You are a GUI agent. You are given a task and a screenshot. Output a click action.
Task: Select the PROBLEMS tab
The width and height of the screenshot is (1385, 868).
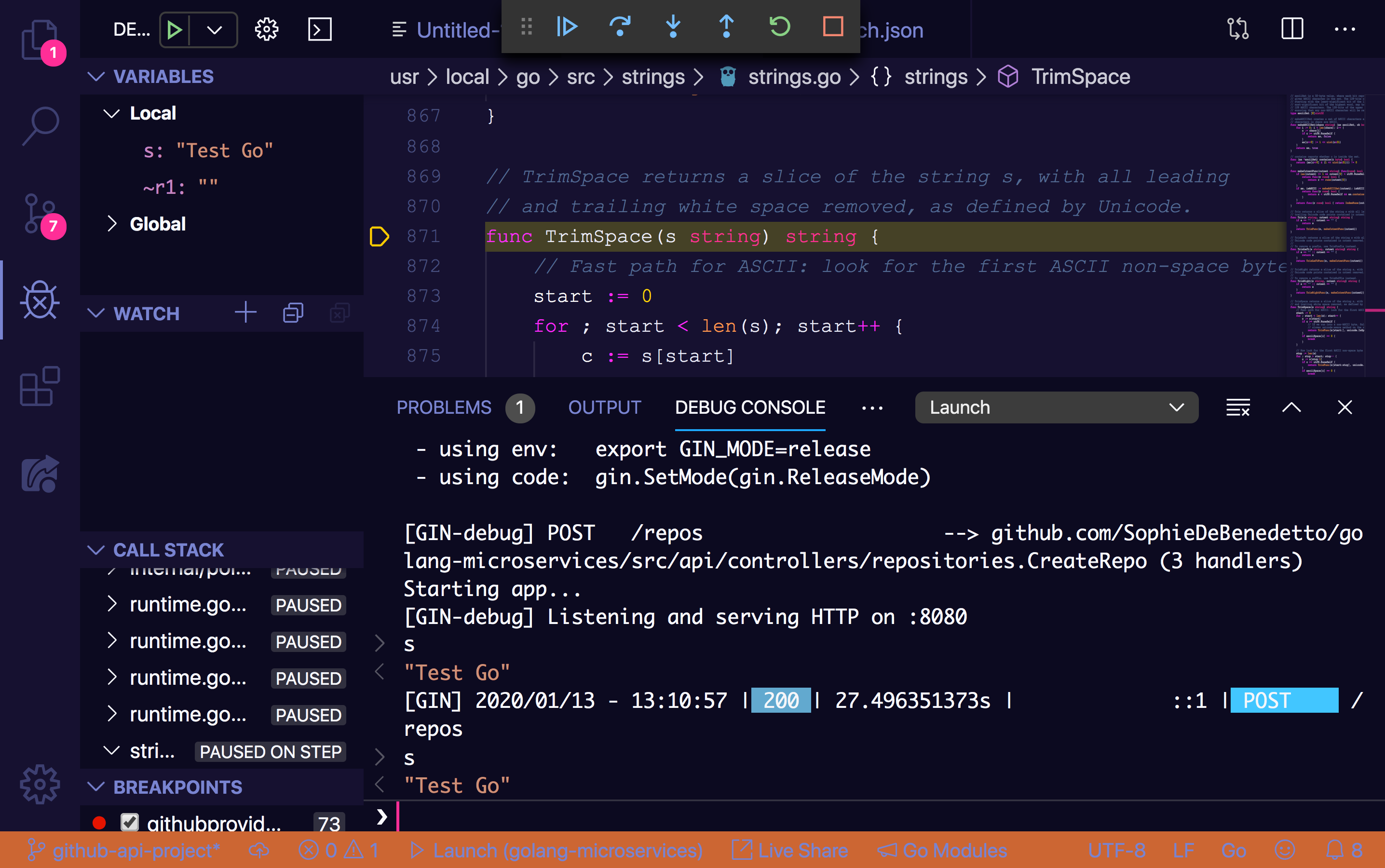[x=444, y=407]
